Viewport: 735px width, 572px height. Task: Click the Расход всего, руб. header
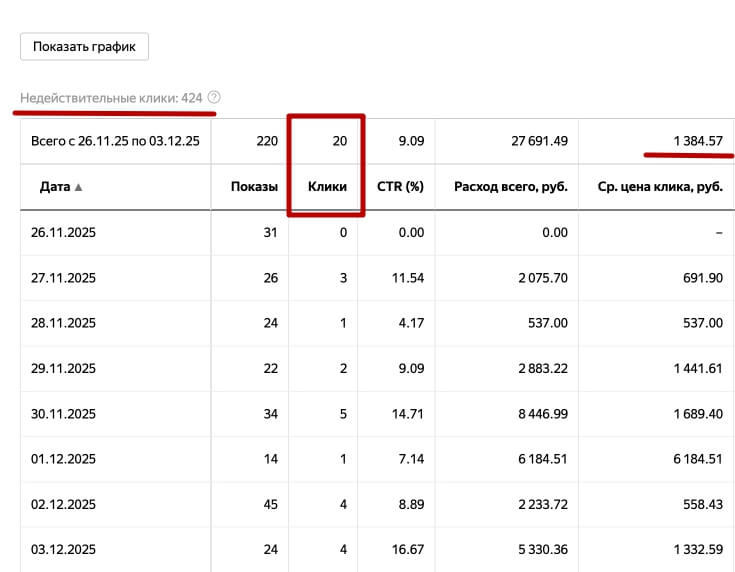[x=510, y=186]
